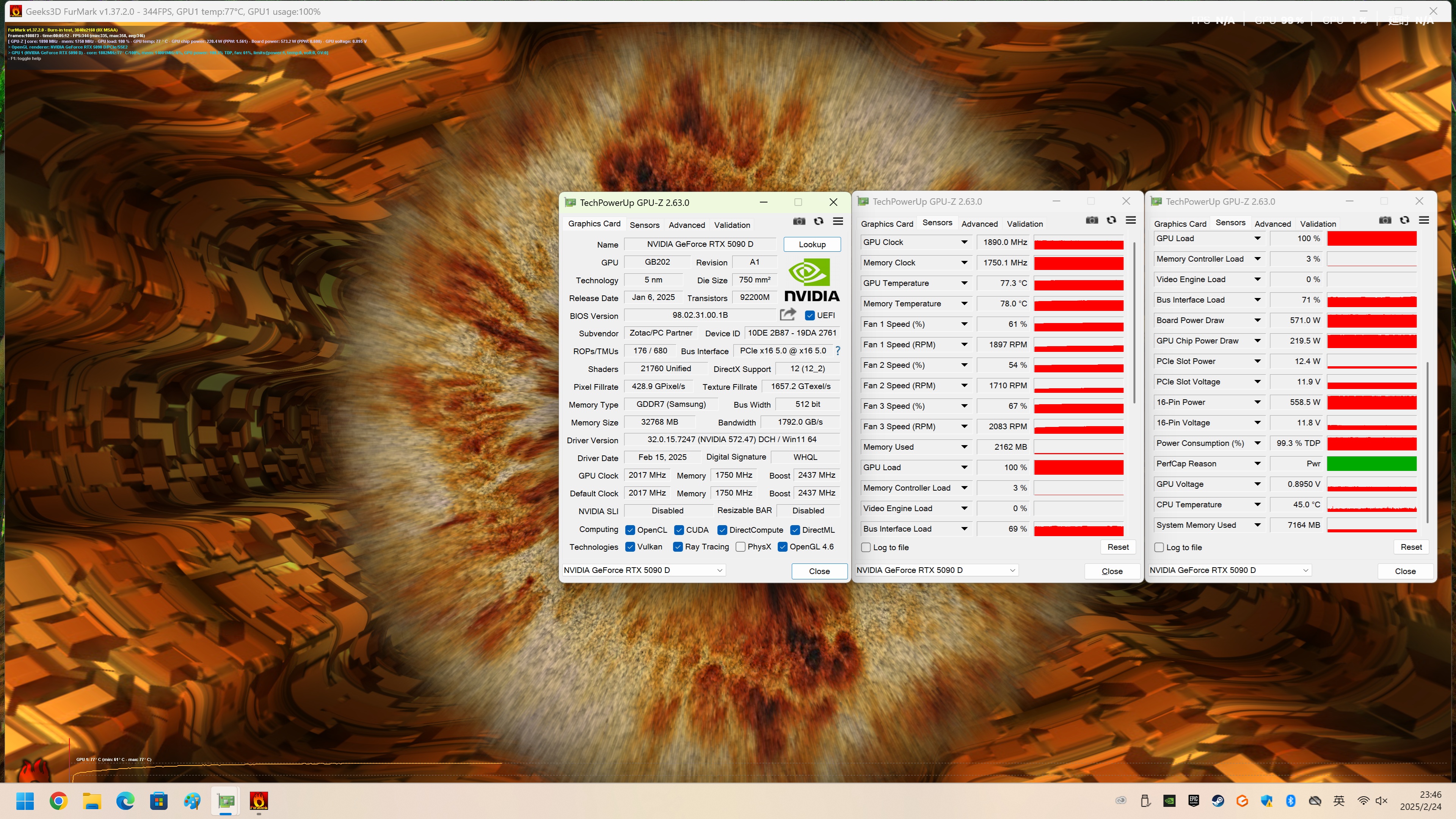
Task: Click the muted volume icon in the tray
Action: [x=1381, y=800]
